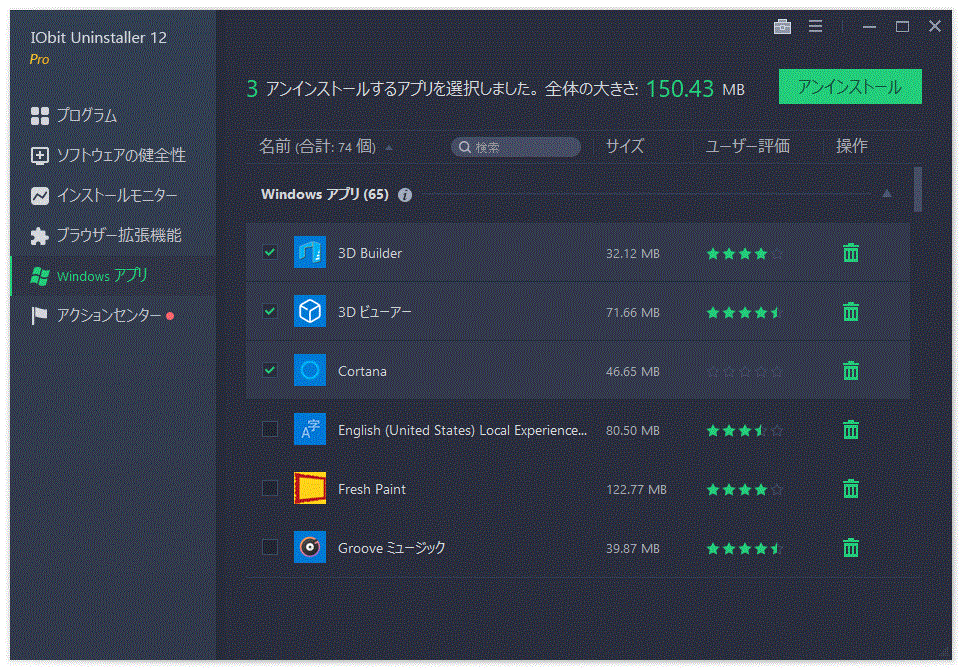The image size is (962, 670).
Task: Click the English Local Experience app icon
Action: tap(310, 429)
